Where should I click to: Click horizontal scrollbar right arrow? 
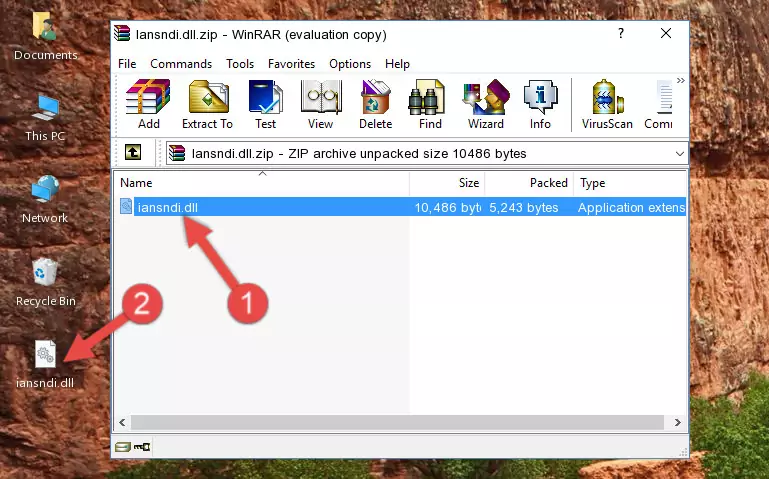[x=677, y=422]
